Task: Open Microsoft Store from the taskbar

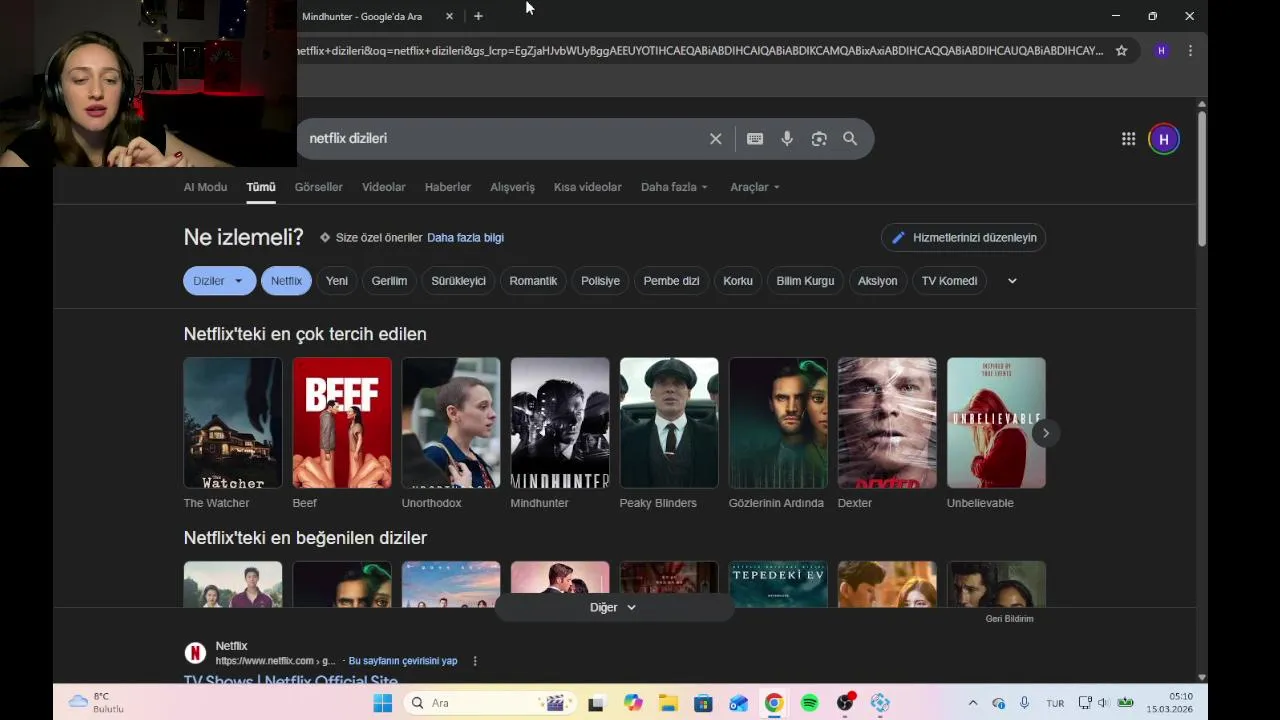Action: [703, 703]
